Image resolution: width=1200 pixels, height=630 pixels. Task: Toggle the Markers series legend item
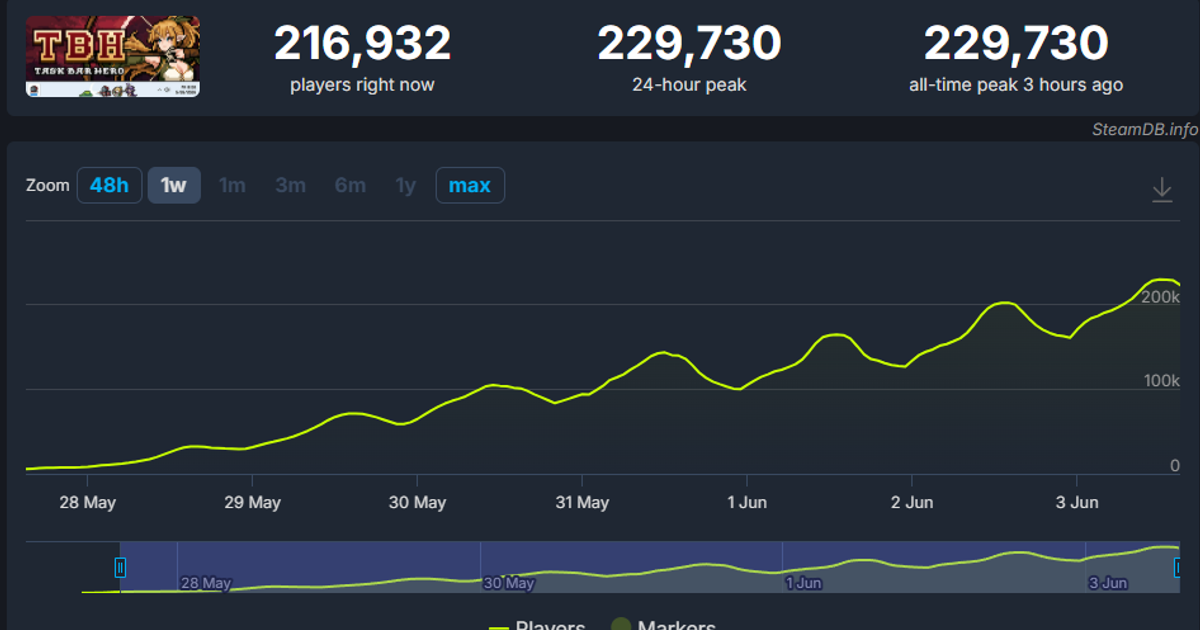[x=663, y=627]
